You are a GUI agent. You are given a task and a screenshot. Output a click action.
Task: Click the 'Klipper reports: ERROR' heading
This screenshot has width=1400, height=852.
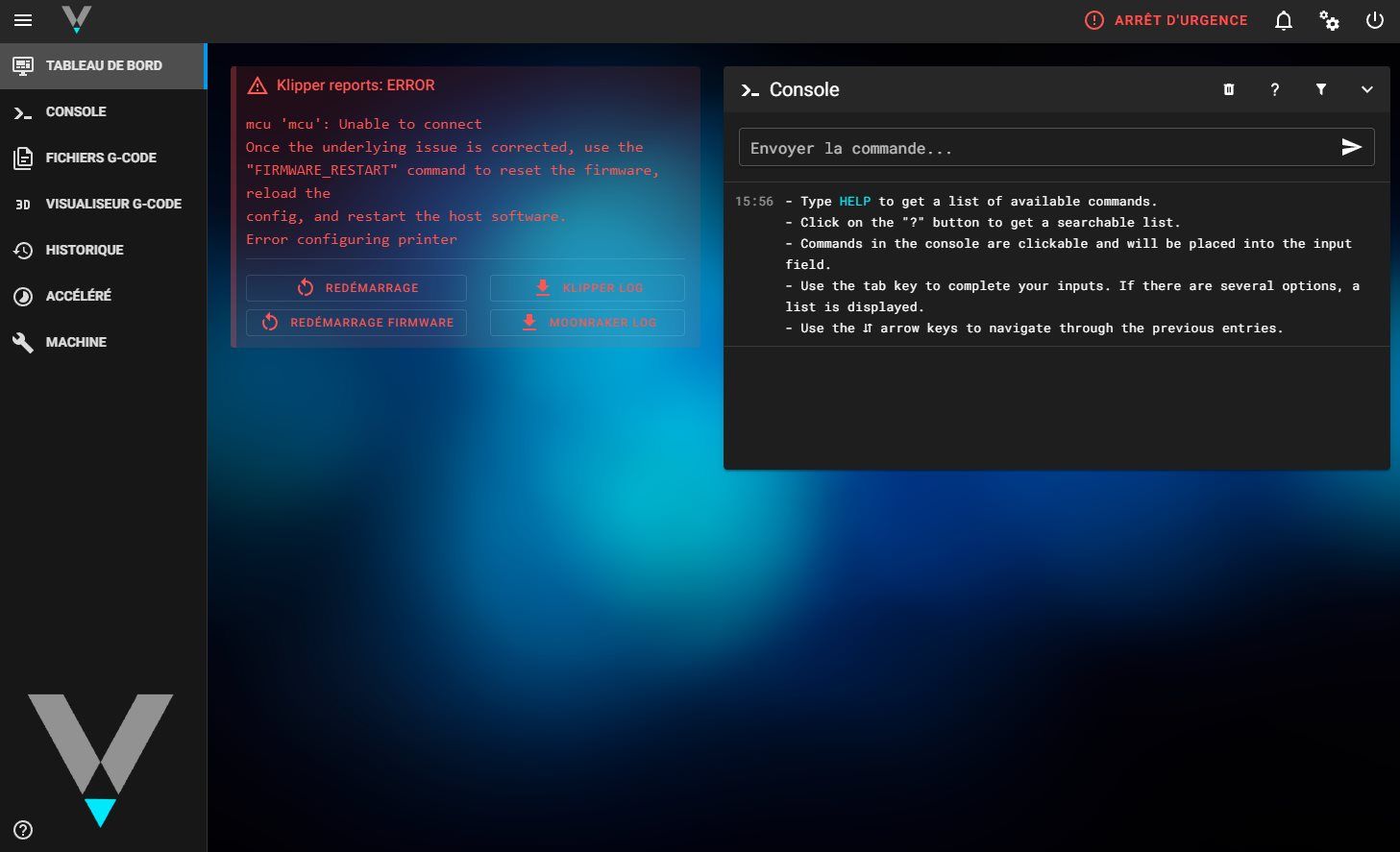pos(356,85)
